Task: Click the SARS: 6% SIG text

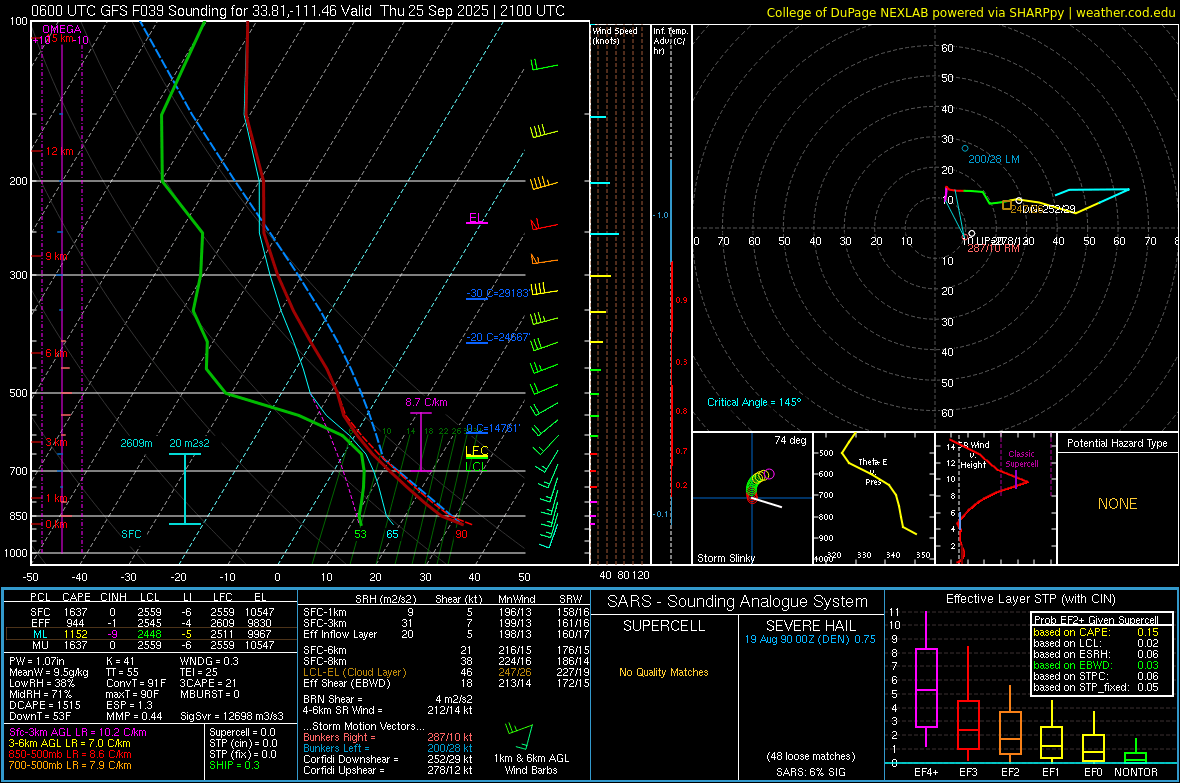Action: [x=810, y=772]
